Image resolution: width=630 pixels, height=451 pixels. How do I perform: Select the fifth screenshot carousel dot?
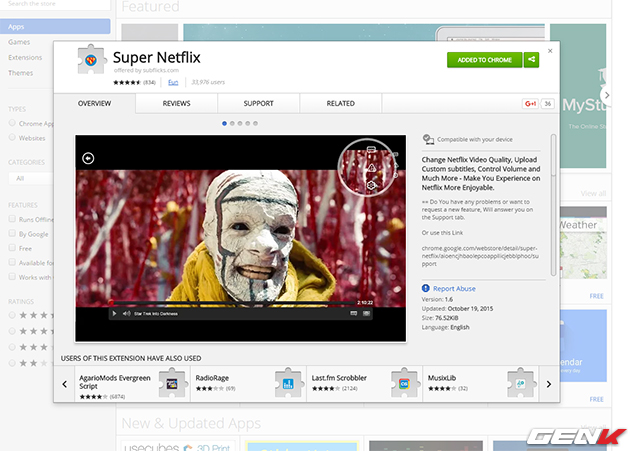tap(256, 123)
